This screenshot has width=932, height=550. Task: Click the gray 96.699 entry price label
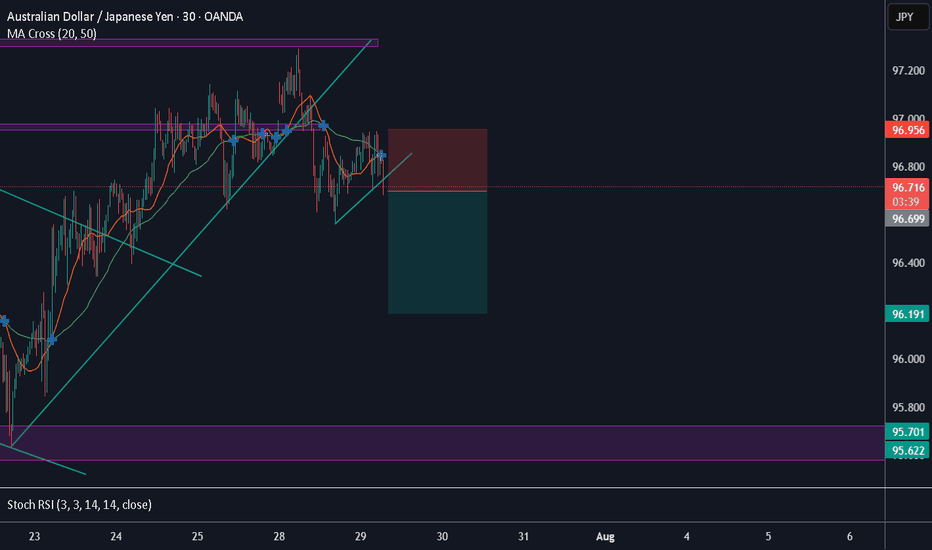(908, 219)
